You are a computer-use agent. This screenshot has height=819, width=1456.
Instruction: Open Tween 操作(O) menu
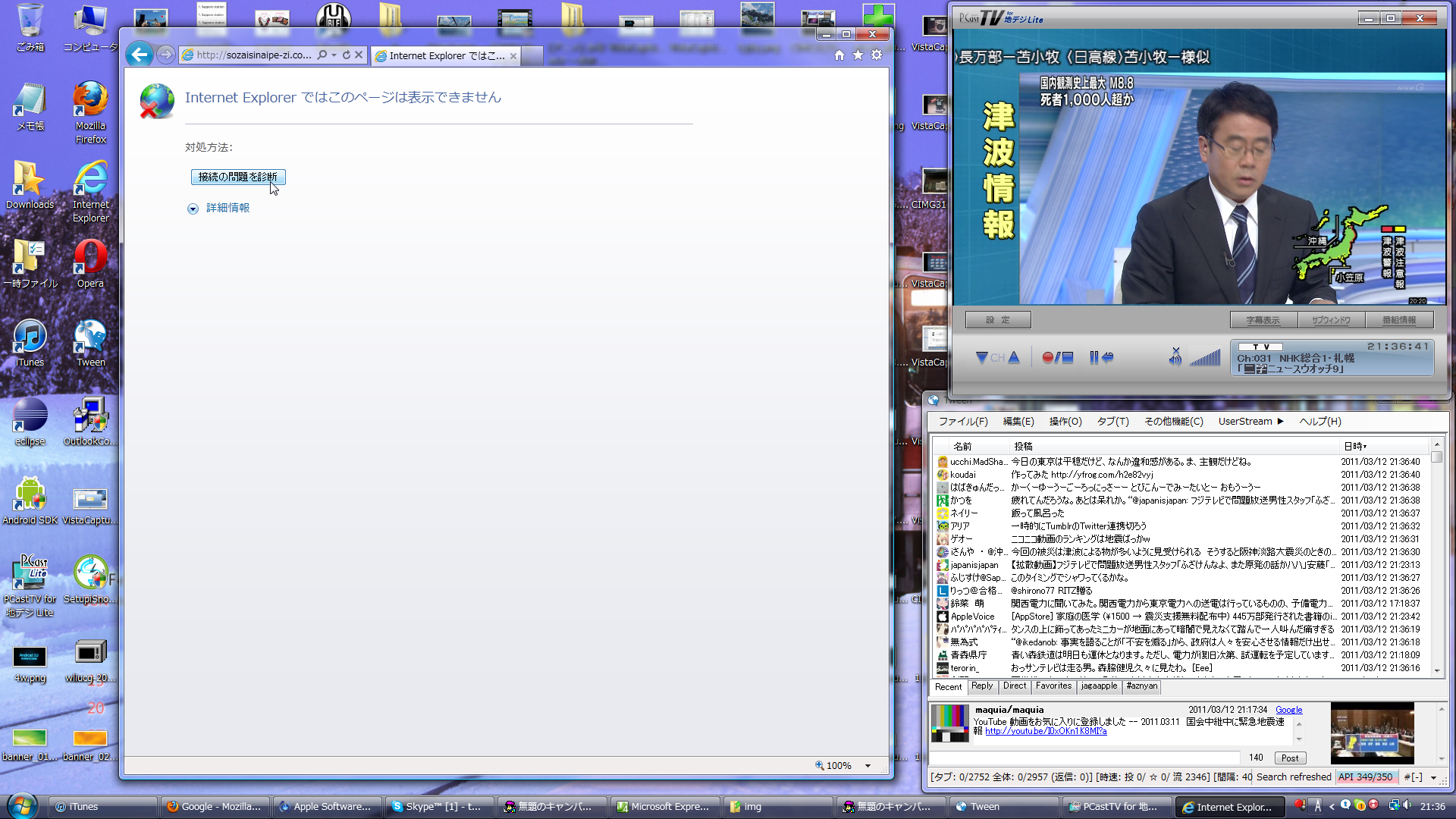[x=1065, y=422]
